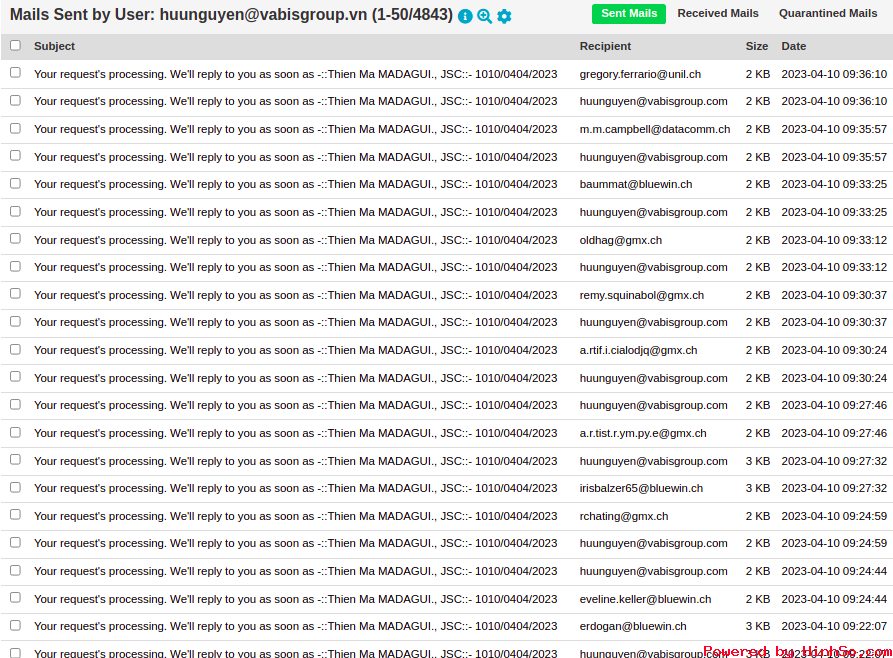893x658 pixels.
Task: Open the mail subject sent to oldhag@gmx.ch
Action: tap(296, 240)
